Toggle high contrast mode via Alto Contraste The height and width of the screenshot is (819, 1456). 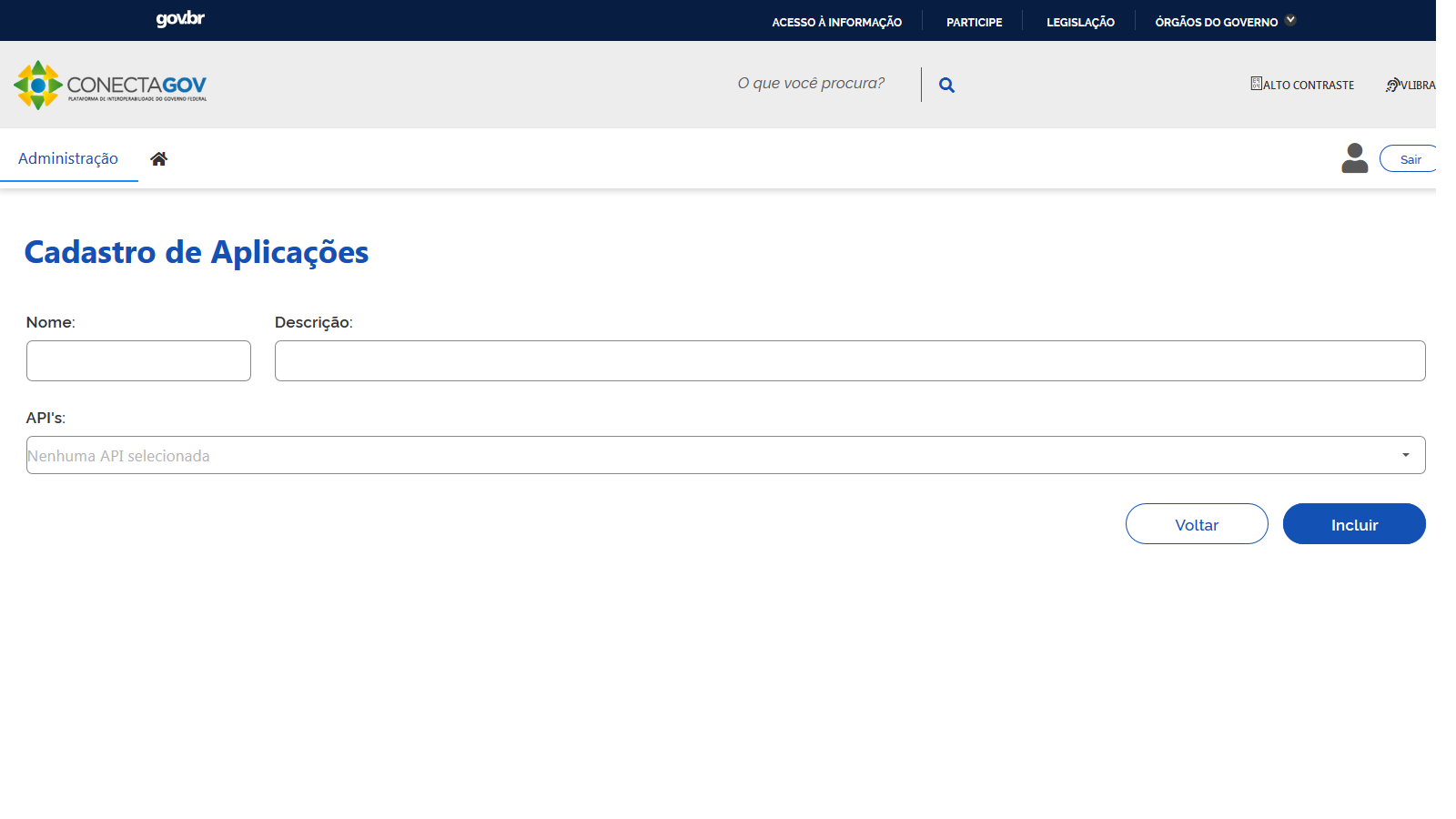click(1301, 85)
